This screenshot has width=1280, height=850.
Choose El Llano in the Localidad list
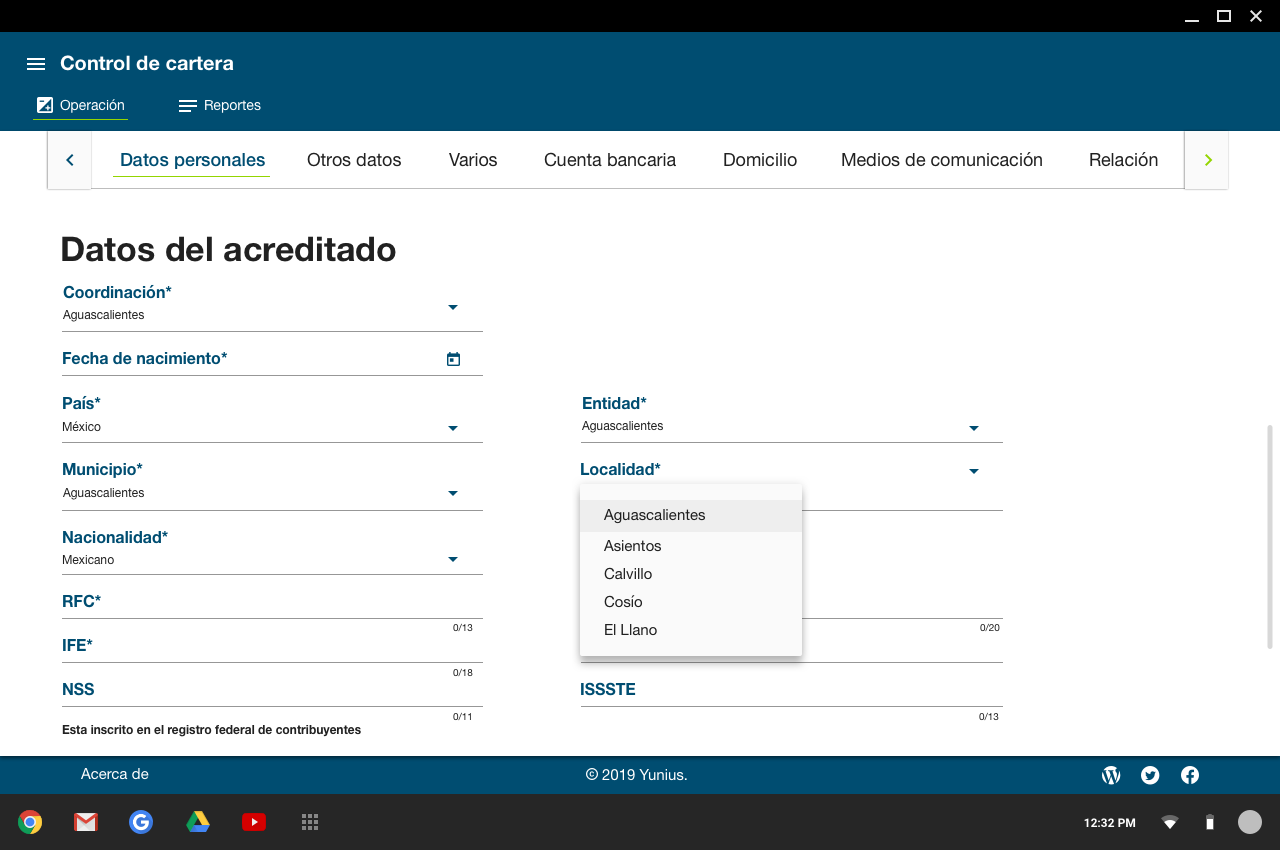tap(630, 630)
